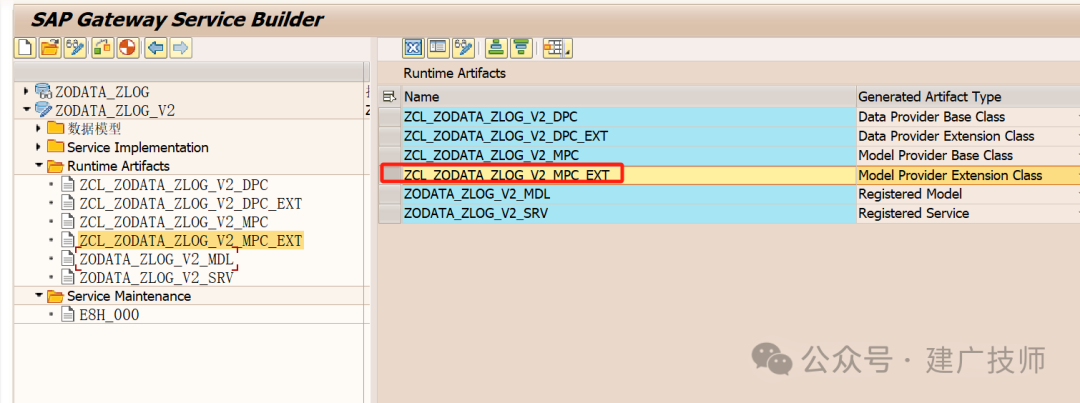This screenshot has width=1080, height=403.
Task: Click the Runtime Artifacts open folder icon
Action: click(55, 166)
